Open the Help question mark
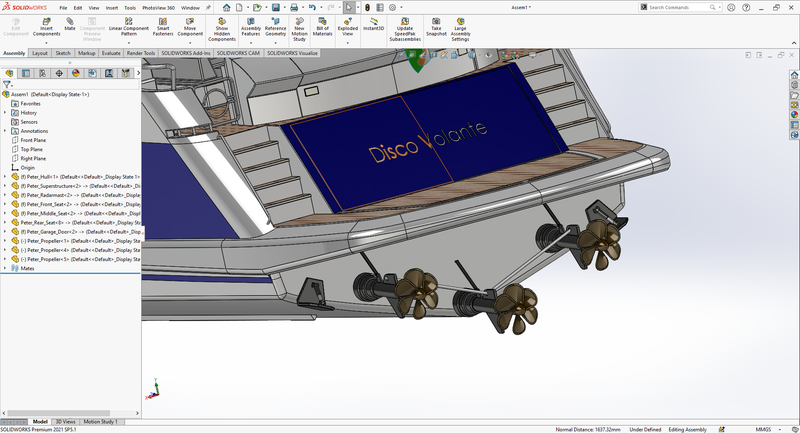 pyautogui.click(x=746, y=7)
